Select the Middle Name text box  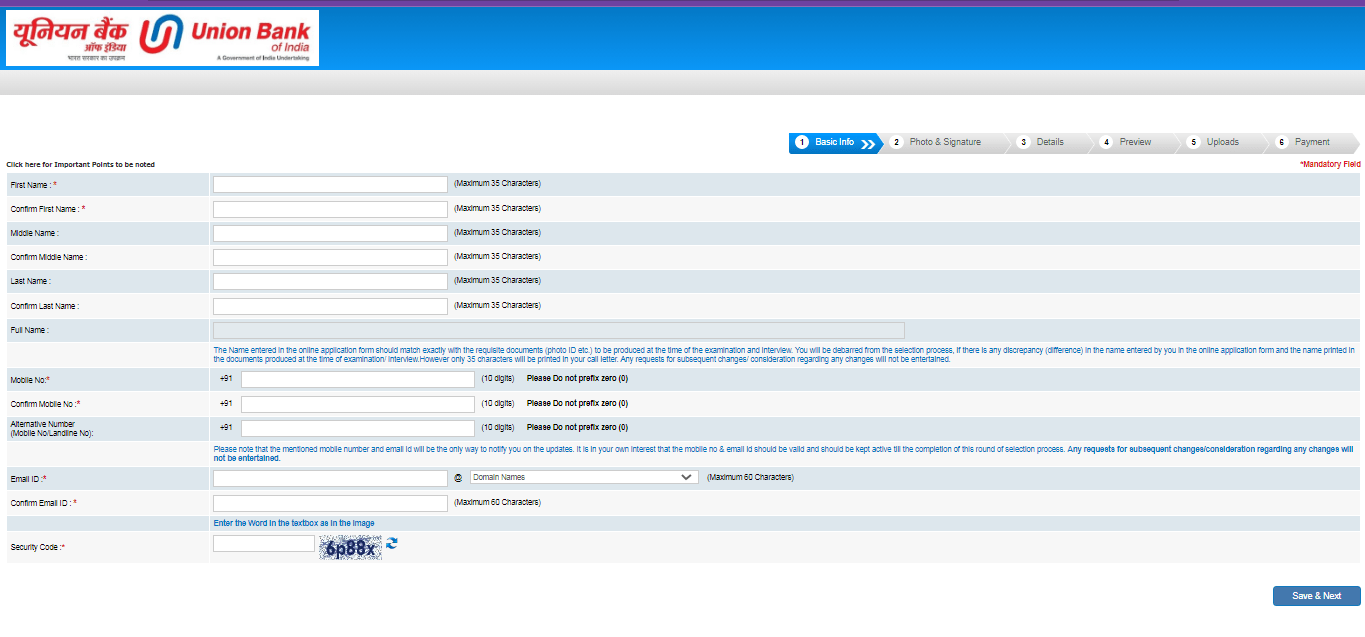click(x=330, y=233)
